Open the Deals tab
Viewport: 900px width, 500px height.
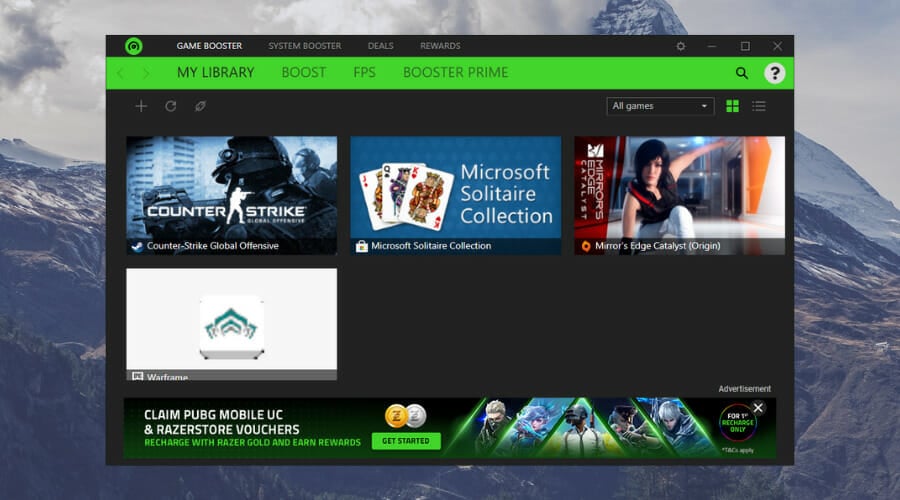click(x=380, y=46)
